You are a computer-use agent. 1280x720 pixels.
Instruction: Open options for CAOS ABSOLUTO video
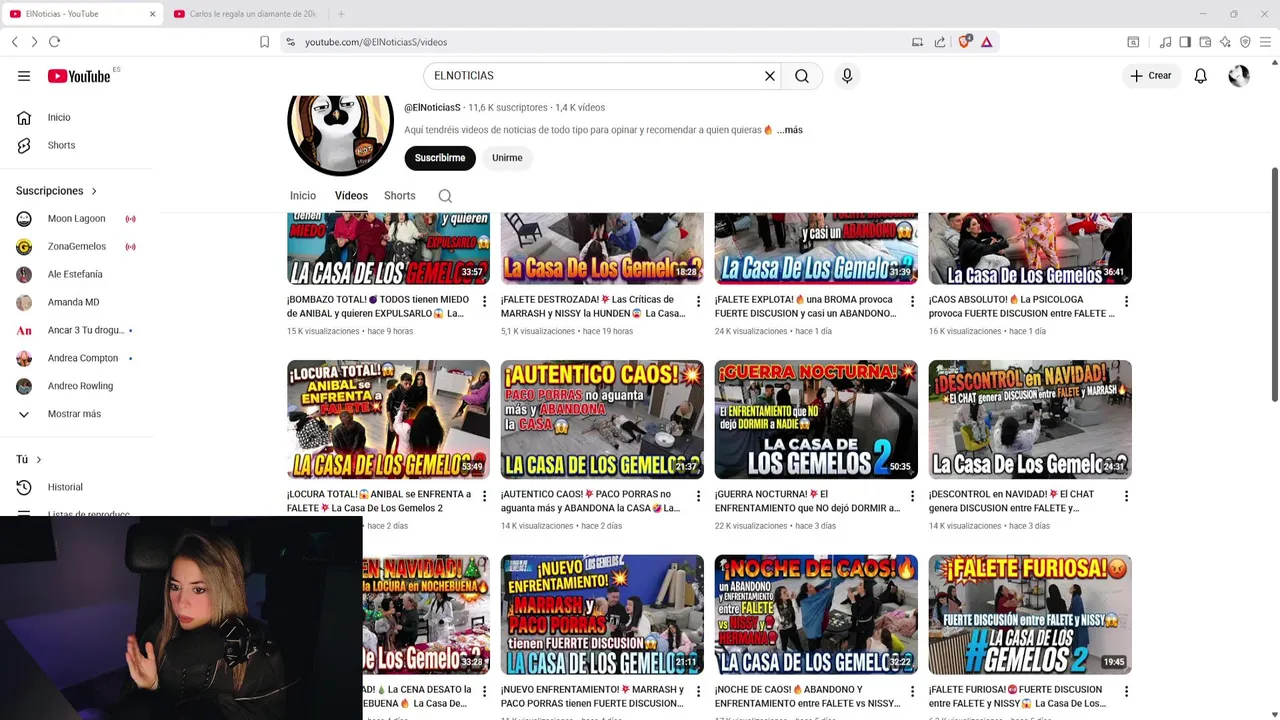coord(1126,301)
